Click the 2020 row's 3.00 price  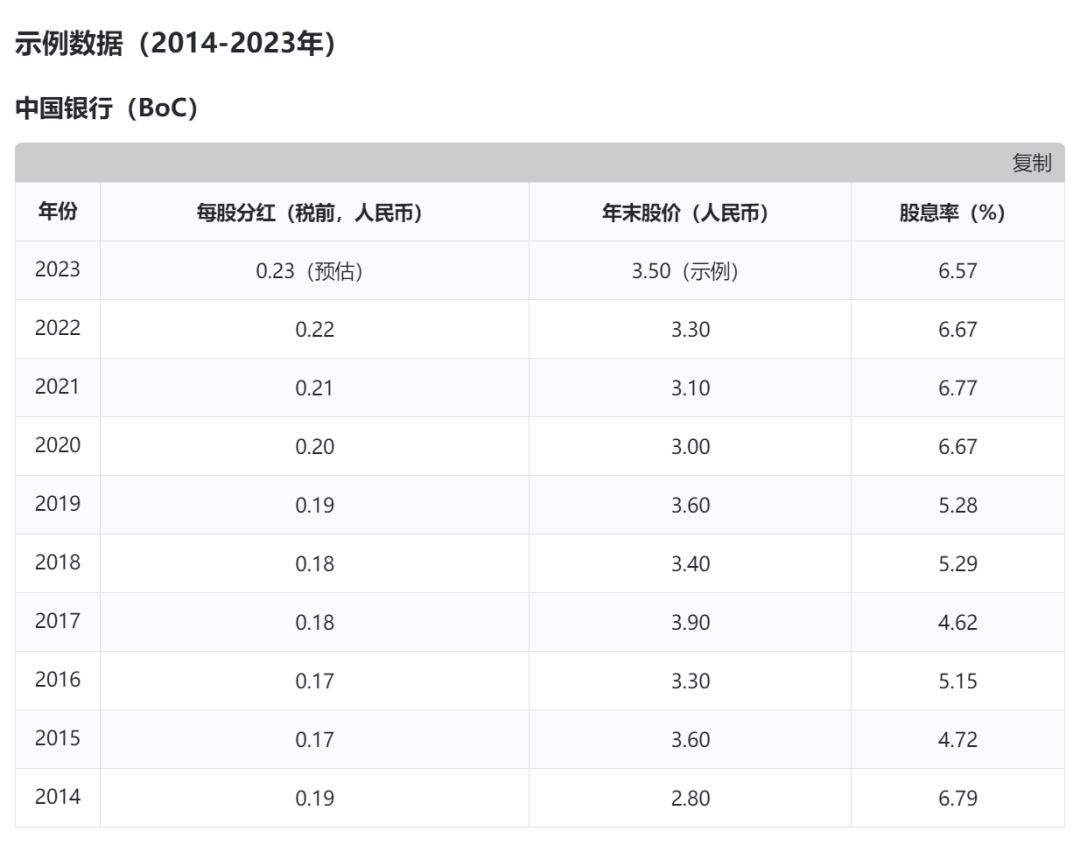[690, 447]
